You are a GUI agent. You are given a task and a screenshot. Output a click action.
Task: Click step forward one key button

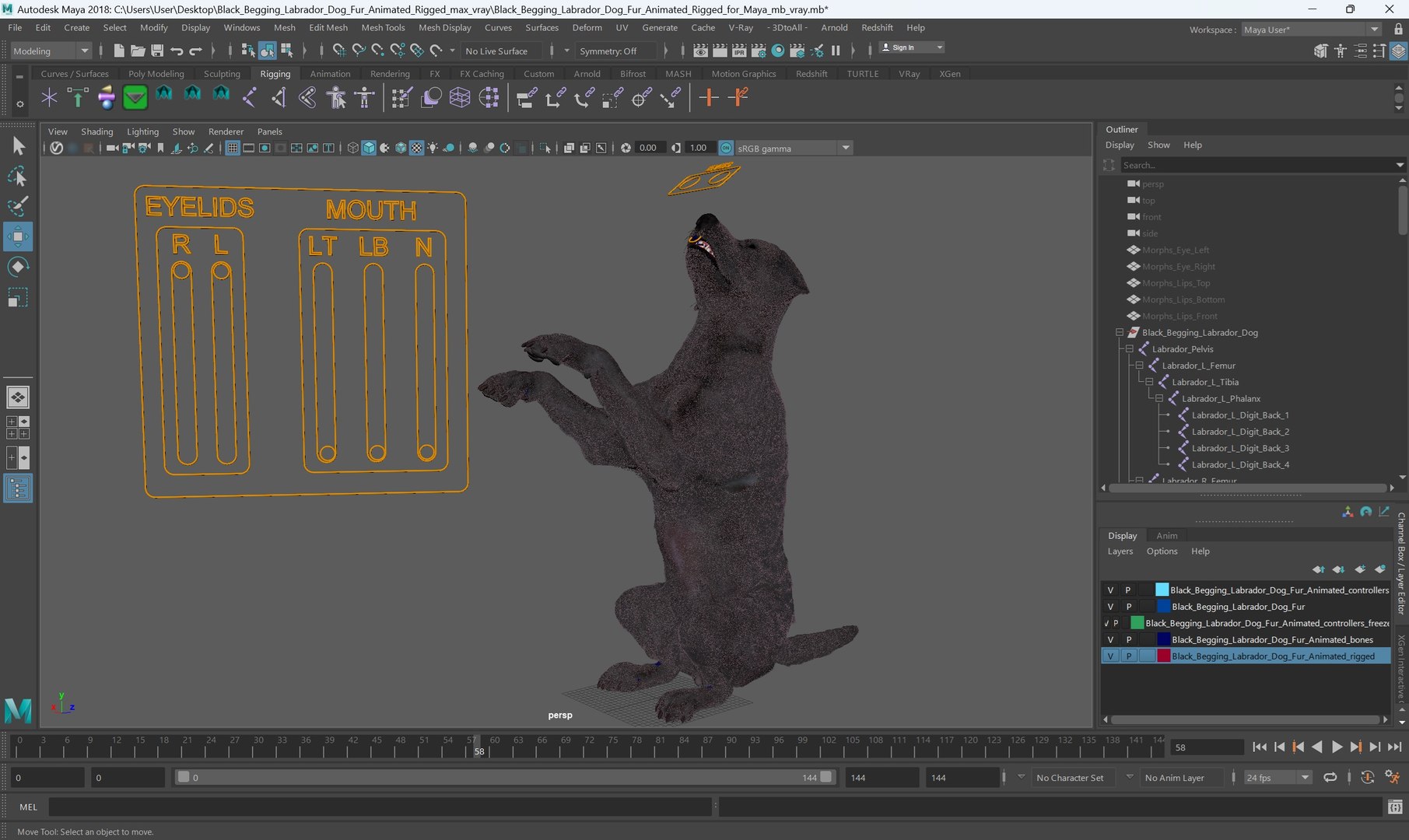coord(1356,747)
